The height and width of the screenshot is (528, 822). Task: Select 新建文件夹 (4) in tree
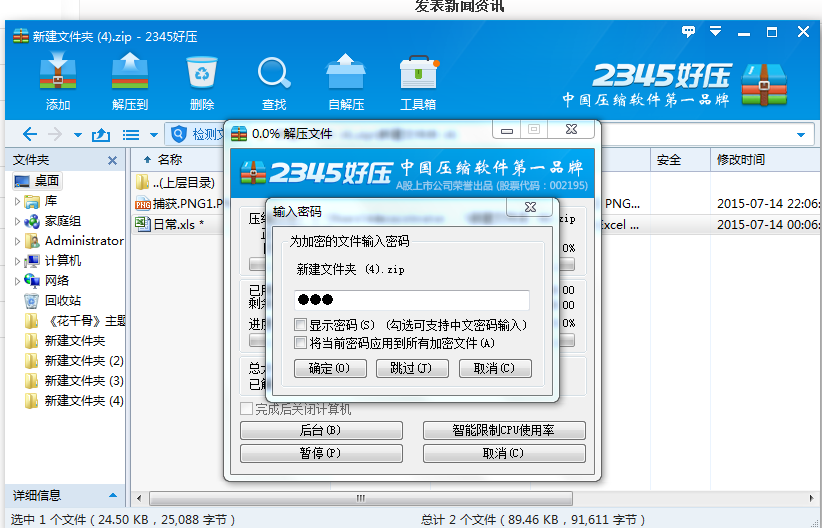pos(74,401)
